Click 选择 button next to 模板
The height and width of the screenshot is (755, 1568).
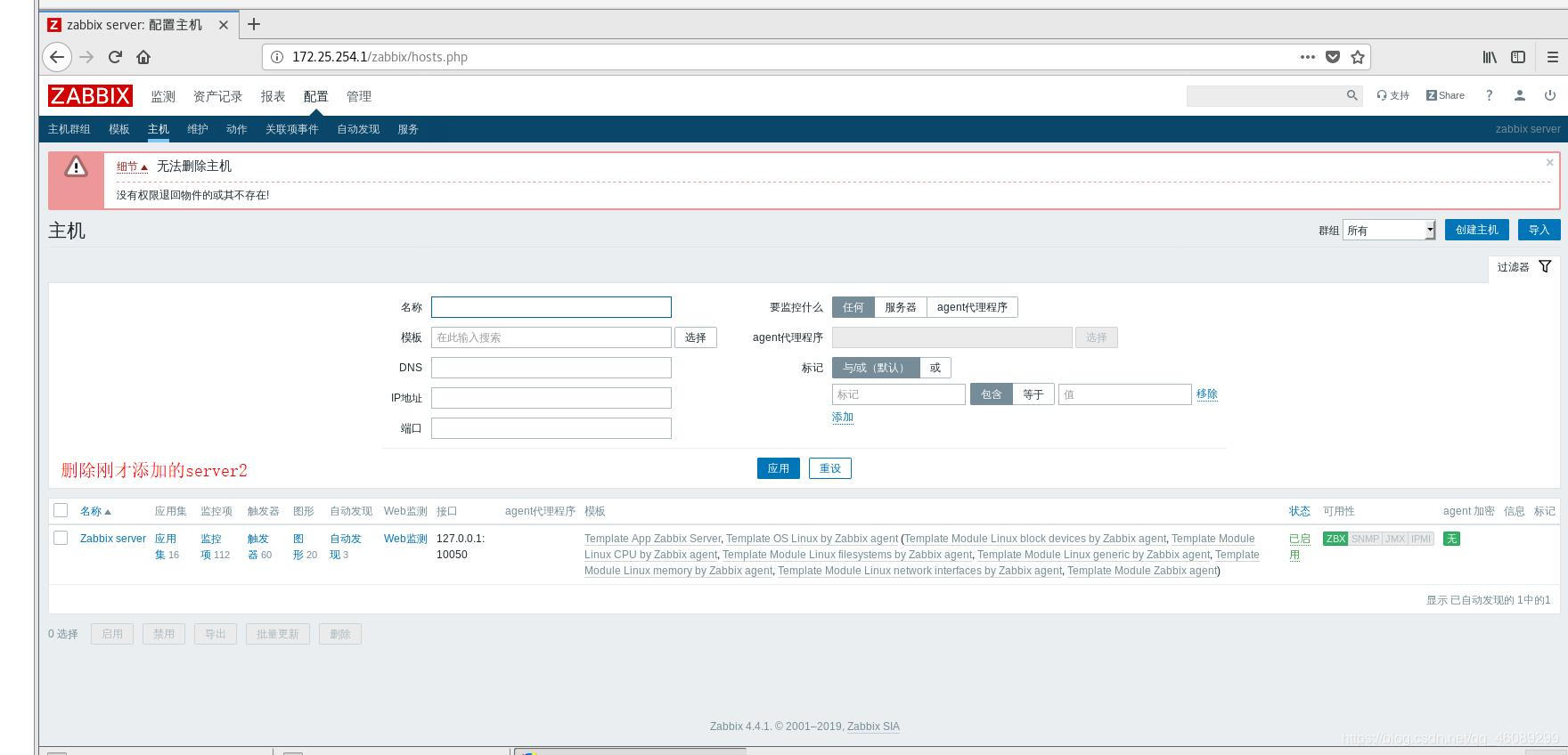coord(696,337)
